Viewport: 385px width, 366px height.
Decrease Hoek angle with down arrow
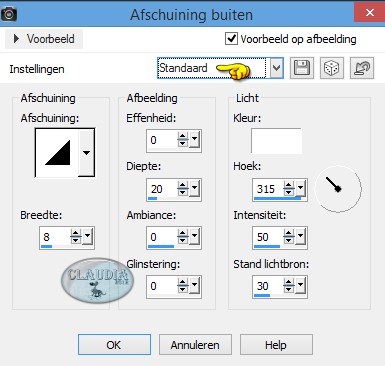[289, 193]
